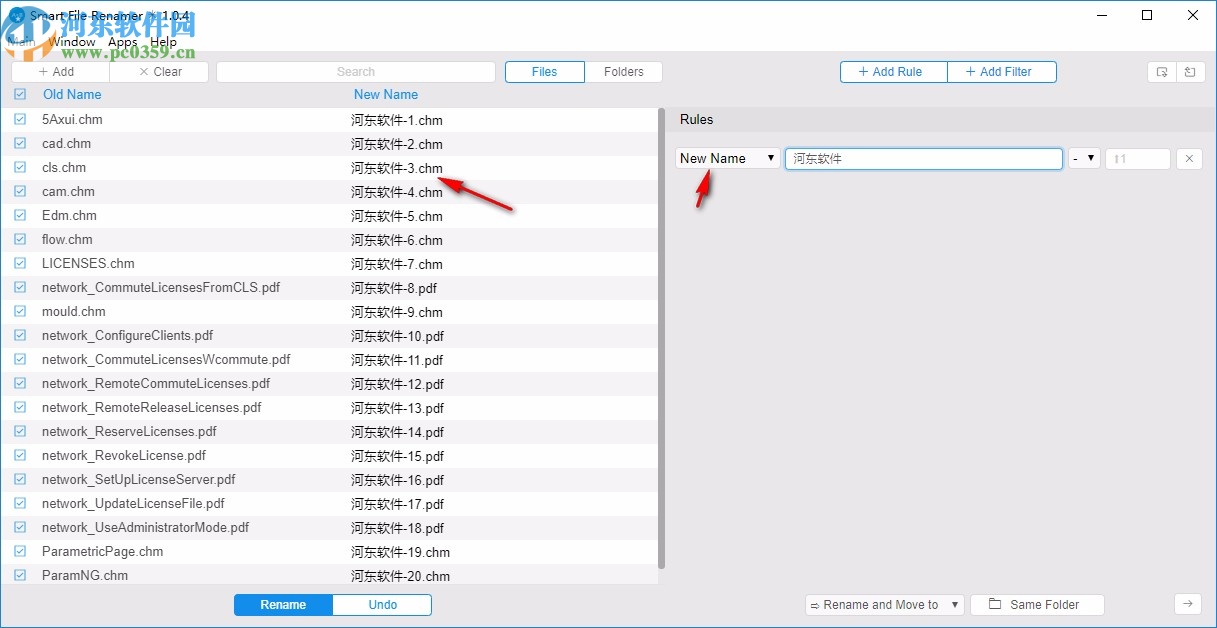This screenshot has height=628, width=1217.
Task: Run renaming with the arrow icon bottom right
Action: 1188,604
